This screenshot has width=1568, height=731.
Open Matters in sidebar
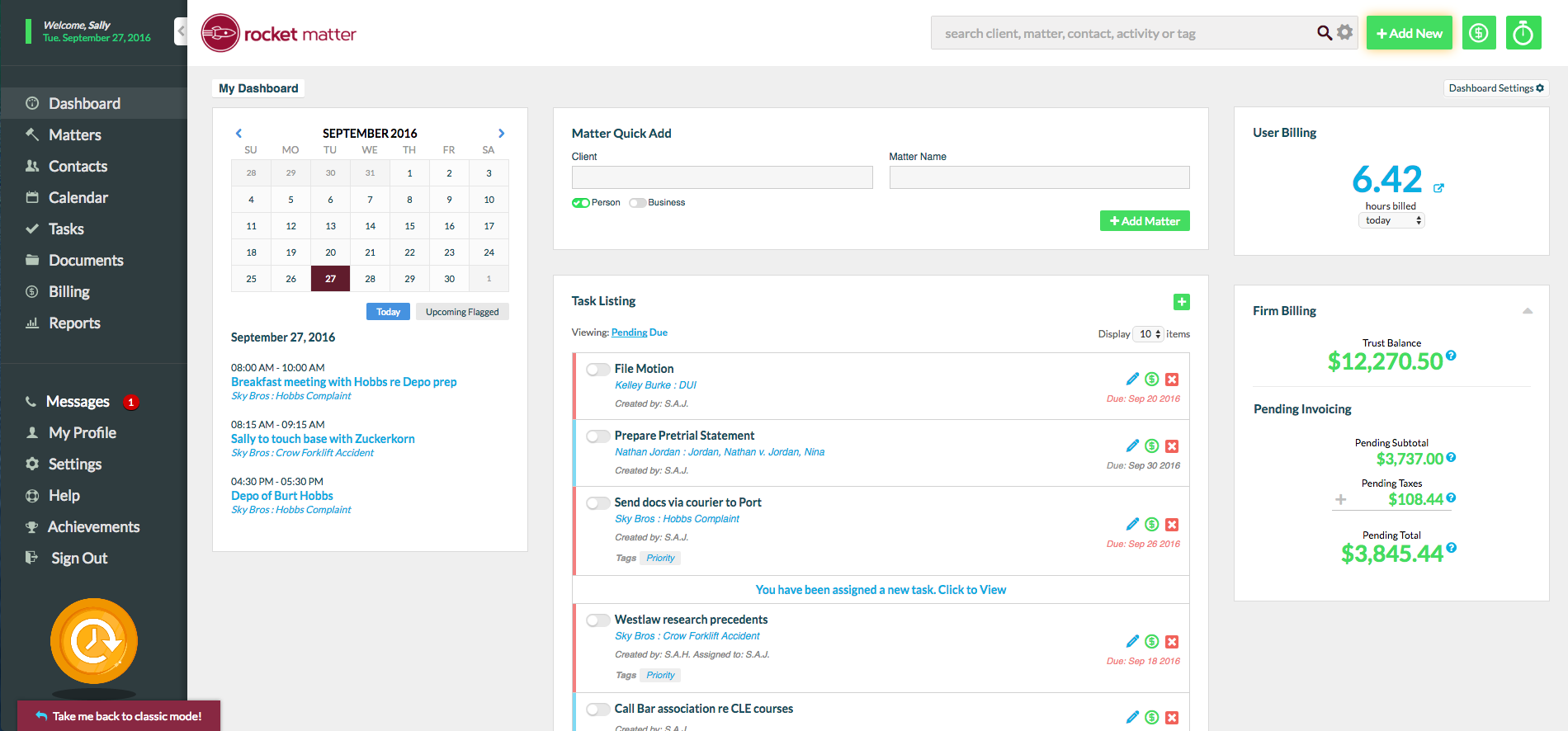[x=75, y=134]
